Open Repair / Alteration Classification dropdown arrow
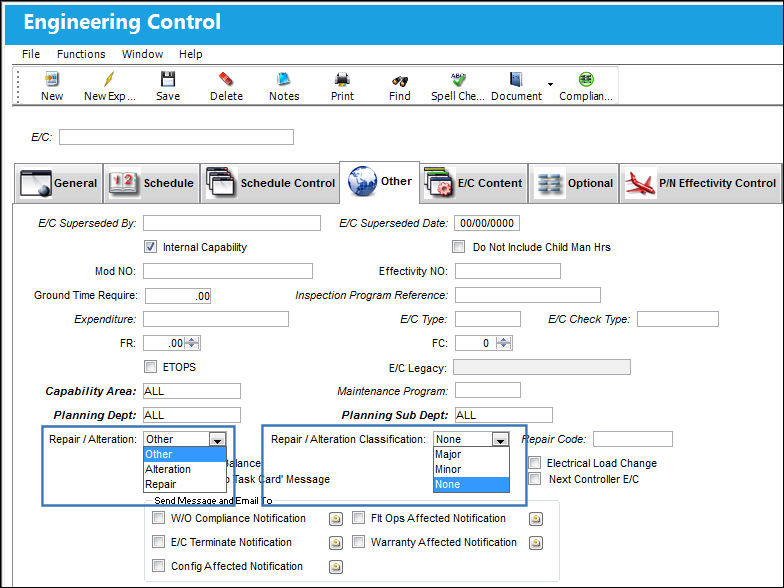 point(500,440)
